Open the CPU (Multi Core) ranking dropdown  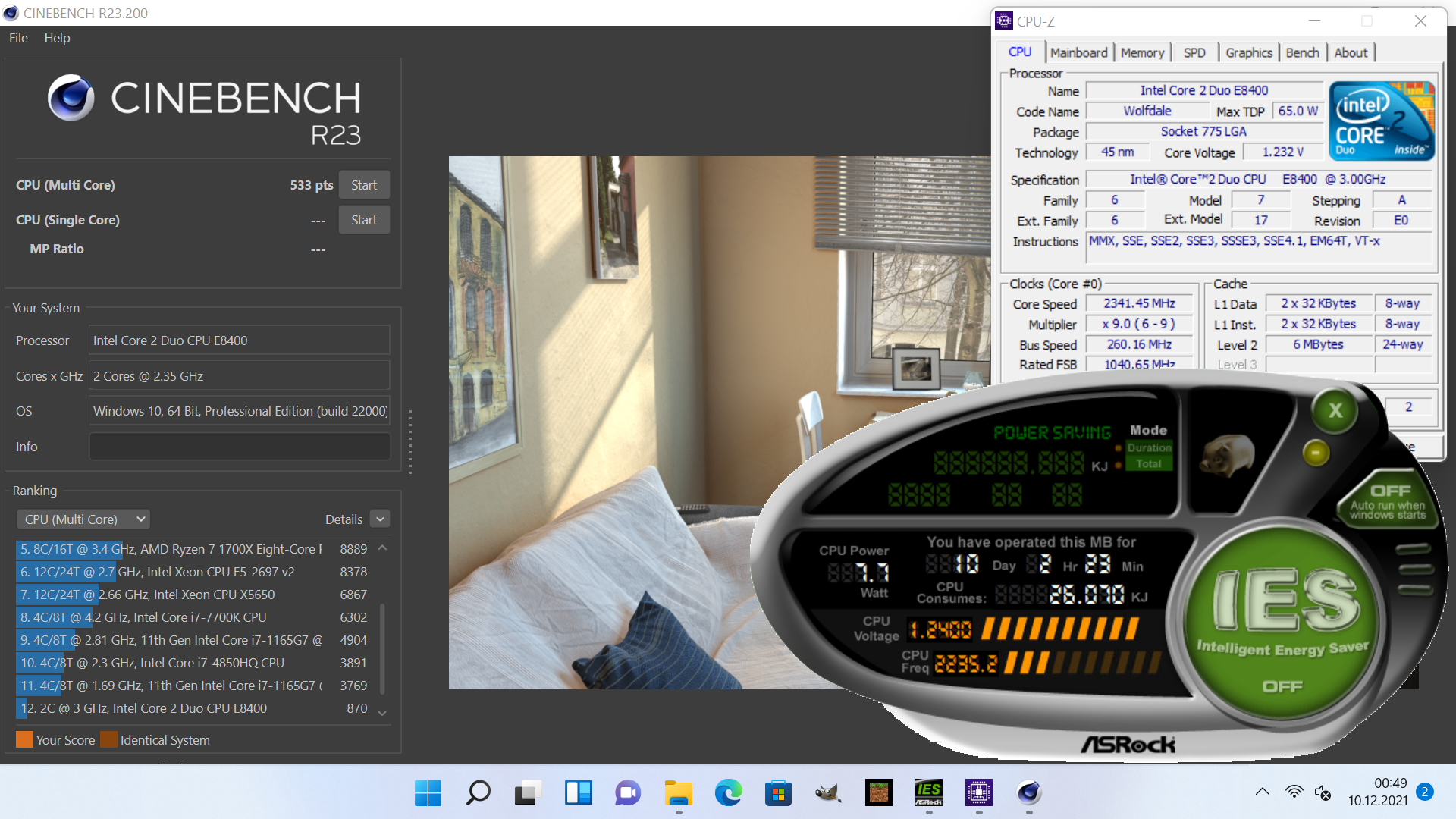[x=83, y=519]
